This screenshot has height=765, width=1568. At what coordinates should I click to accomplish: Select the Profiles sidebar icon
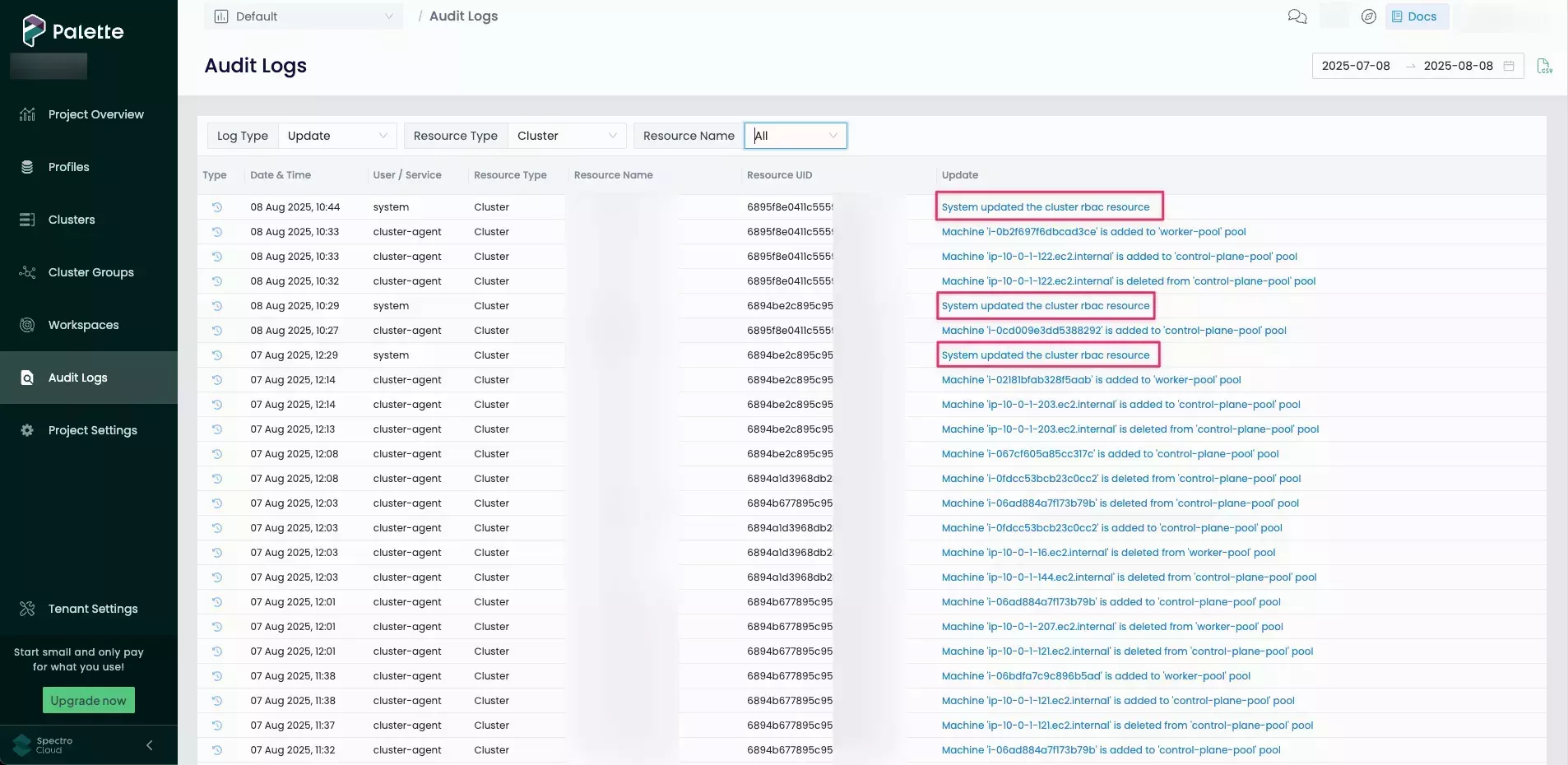[x=27, y=167]
